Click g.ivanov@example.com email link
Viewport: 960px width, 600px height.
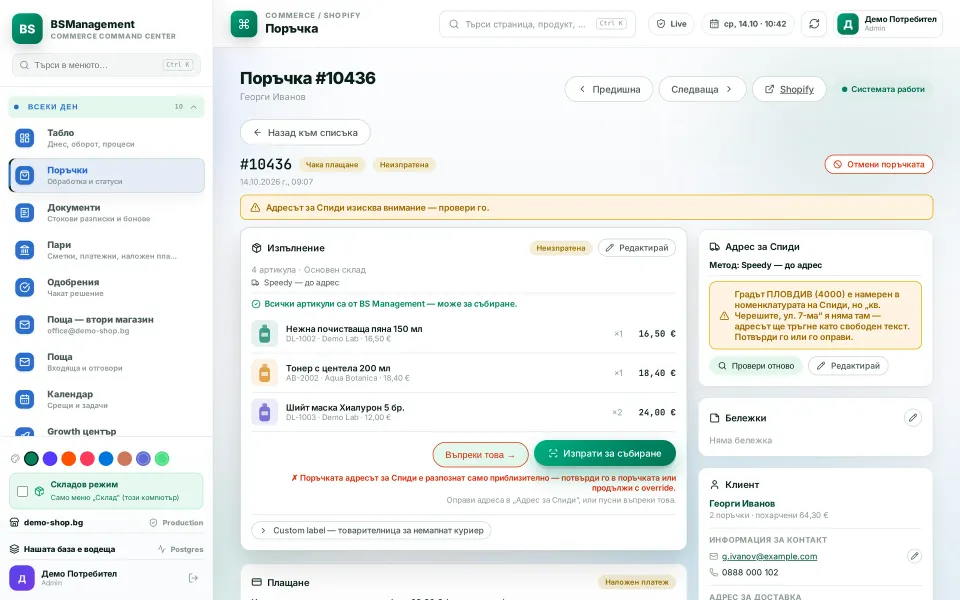(769, 557)
